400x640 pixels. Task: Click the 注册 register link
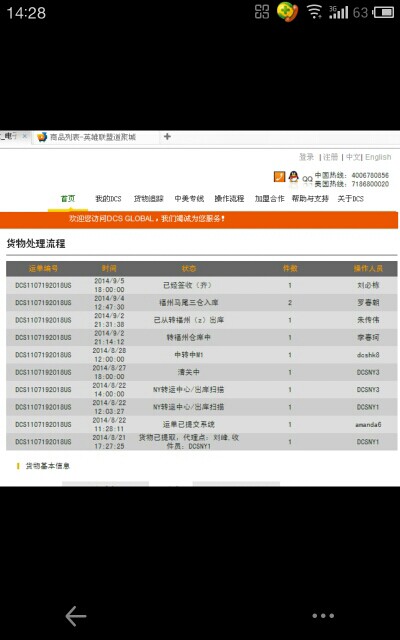tap(331, 157)
